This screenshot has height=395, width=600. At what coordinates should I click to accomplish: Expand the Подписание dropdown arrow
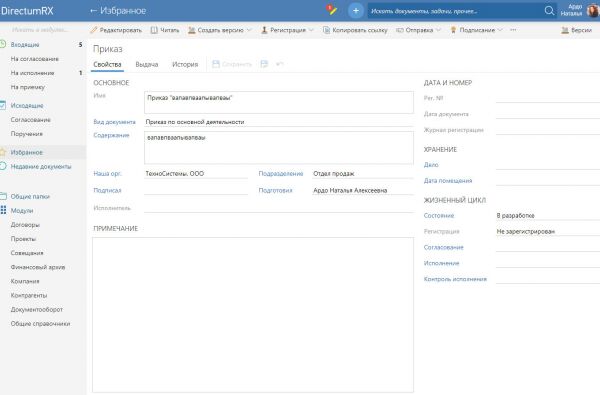[x=500, y=30]
